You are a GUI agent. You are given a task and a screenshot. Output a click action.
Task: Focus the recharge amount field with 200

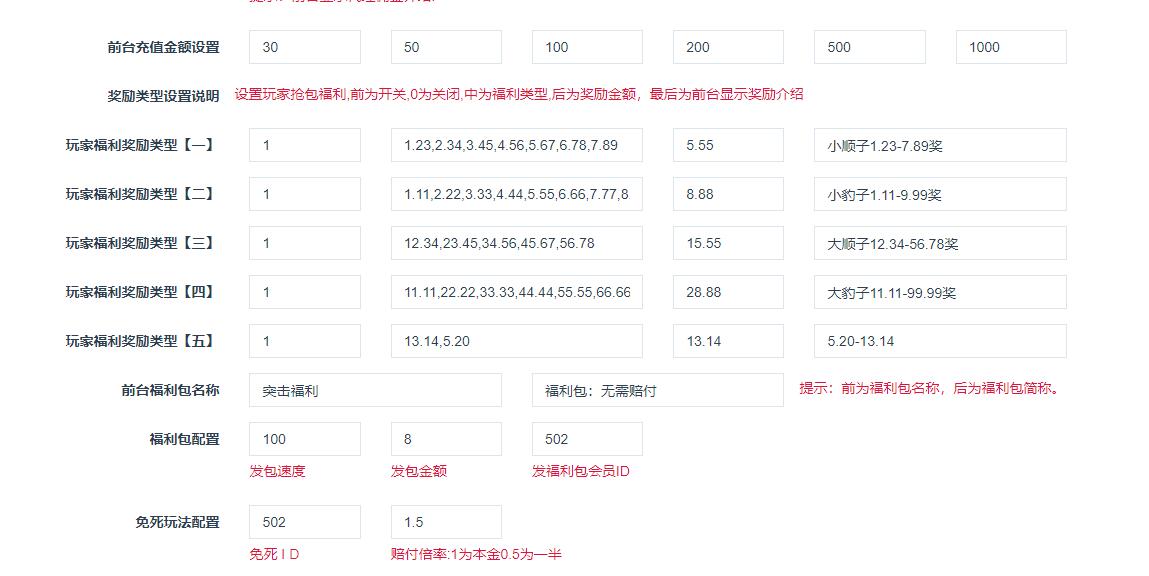pyautogui.click(x=728, y=47)
